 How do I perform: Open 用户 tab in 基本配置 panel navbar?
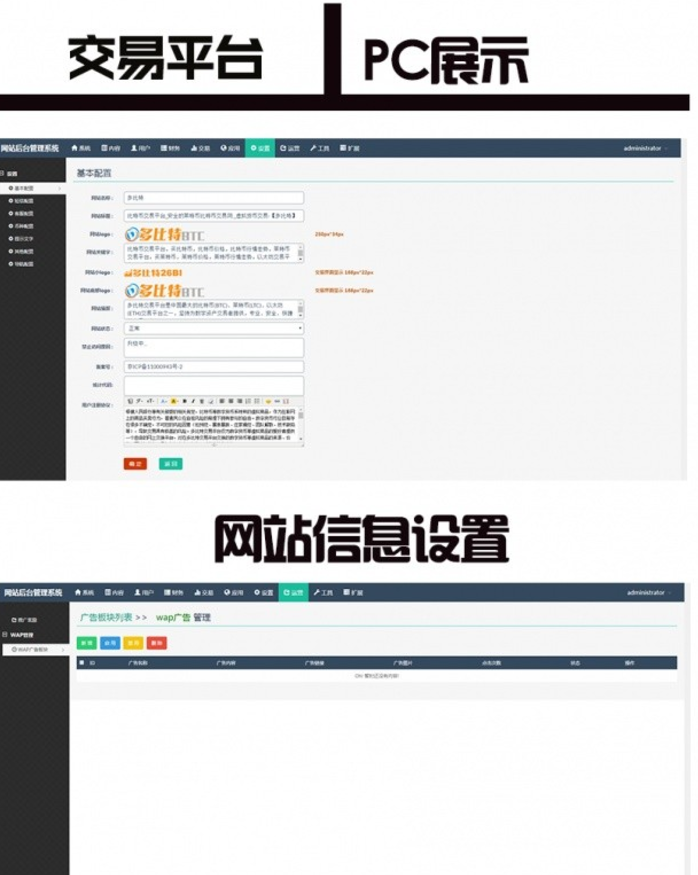[141, 148]
